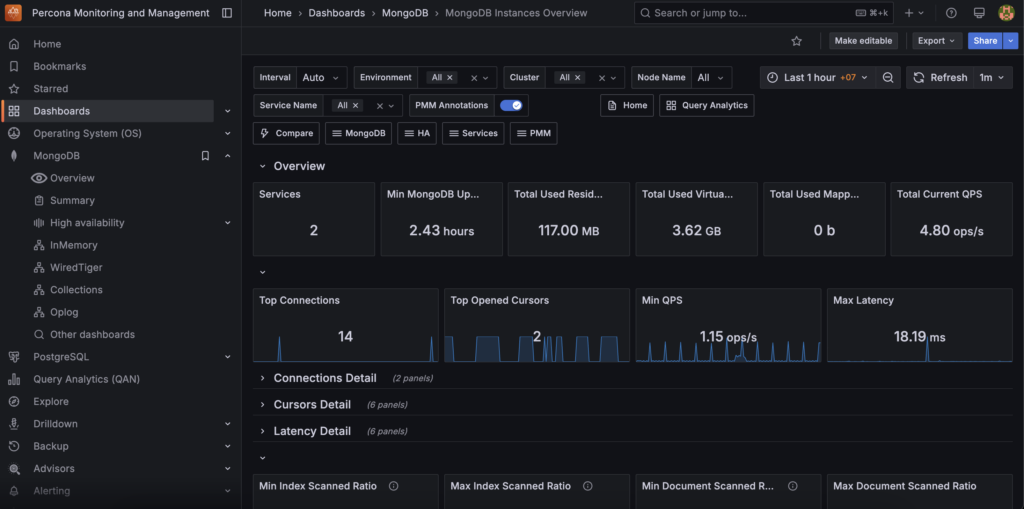Open the 1m refresh interval dropdown
1024x509 pixels.
(993, 77)
